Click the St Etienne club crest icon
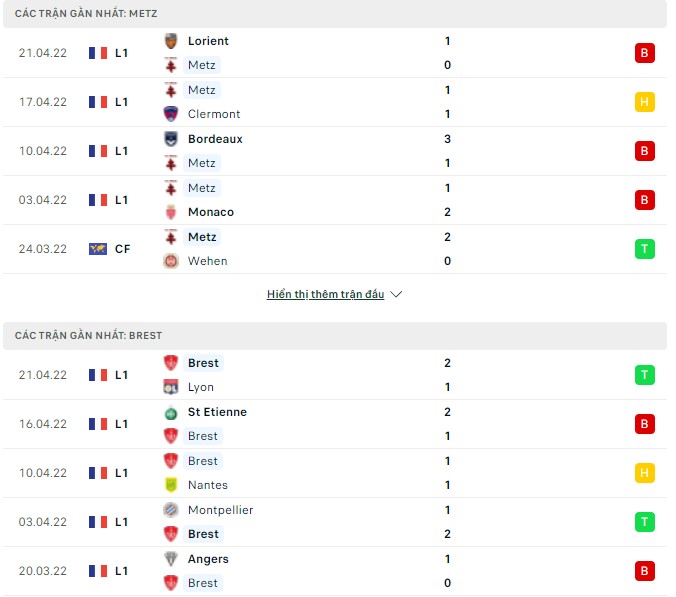 click(171, 412)
